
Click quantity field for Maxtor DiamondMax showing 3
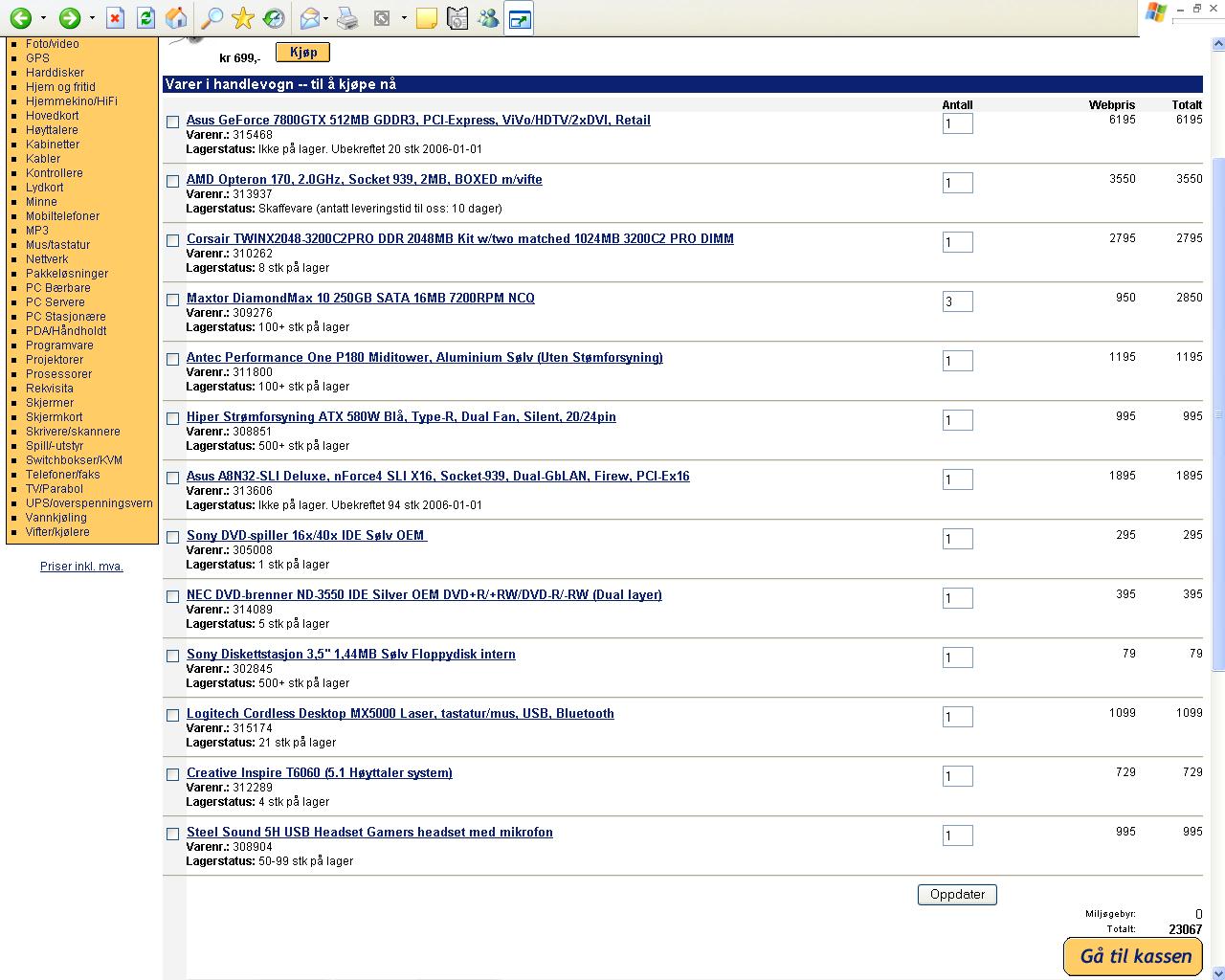[x=958, y=301]
